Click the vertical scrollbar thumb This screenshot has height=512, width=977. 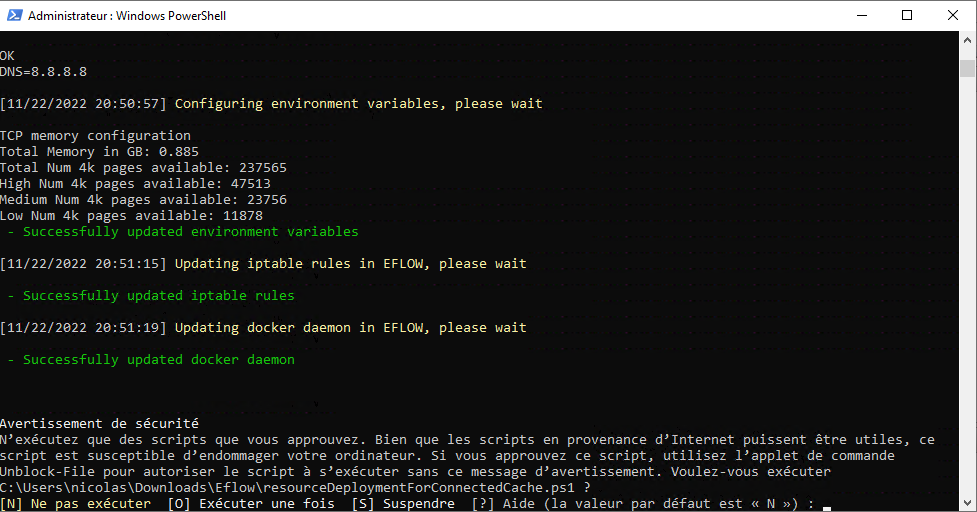click(967, 68)
